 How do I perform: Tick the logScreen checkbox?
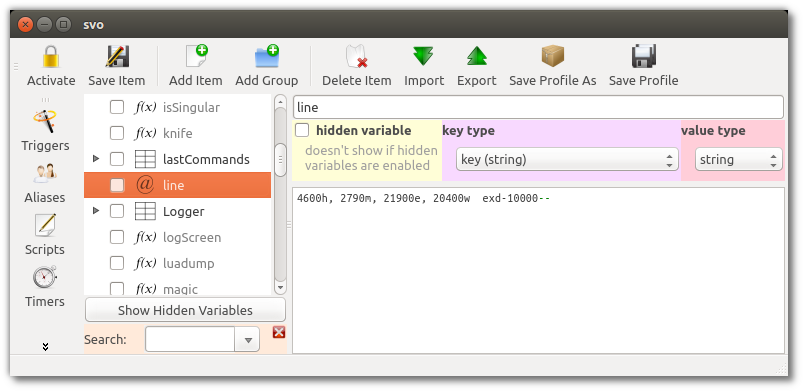tap(117, 237)
